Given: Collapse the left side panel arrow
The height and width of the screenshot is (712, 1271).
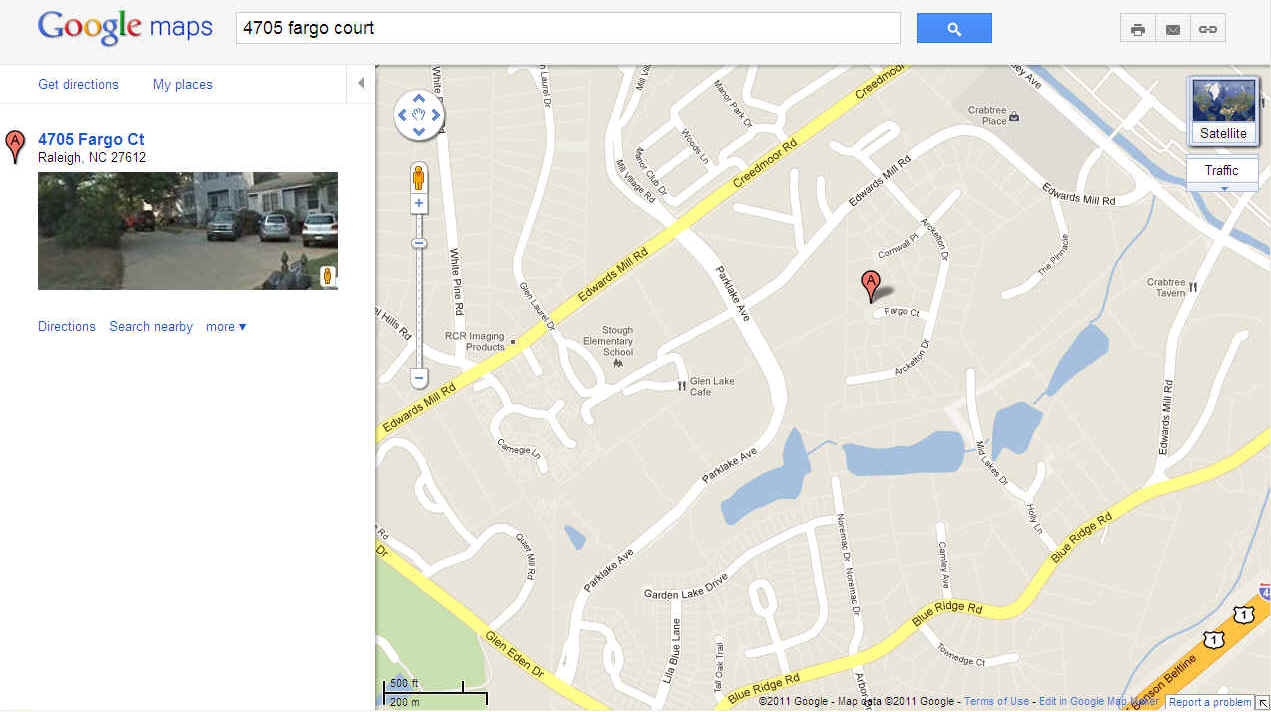Looking at the screenshot, I should tap(361, 84).
